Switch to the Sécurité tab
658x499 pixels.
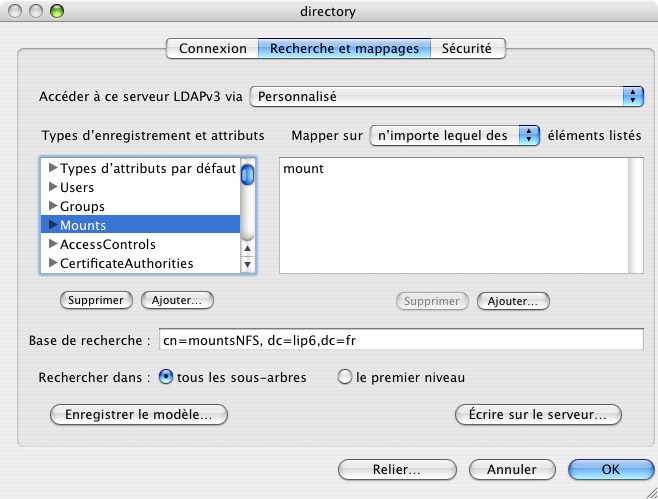click(x=468, y=48)
